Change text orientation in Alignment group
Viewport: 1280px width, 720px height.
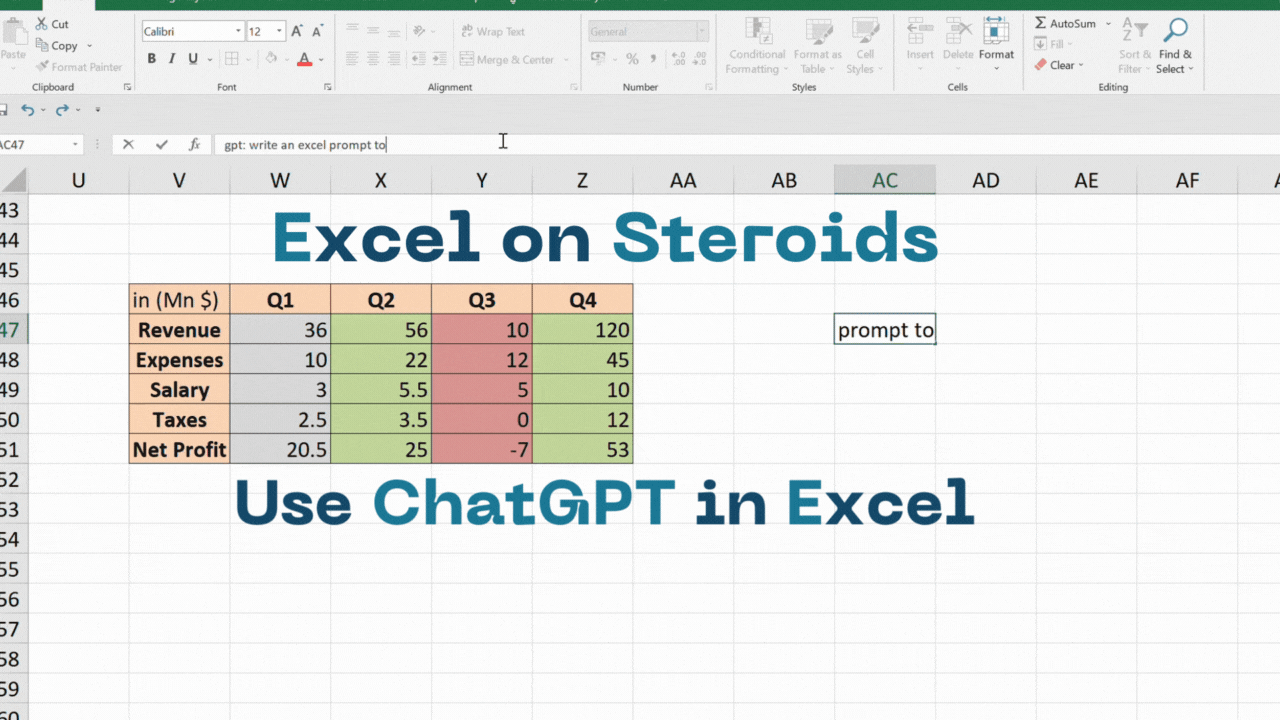421,32
